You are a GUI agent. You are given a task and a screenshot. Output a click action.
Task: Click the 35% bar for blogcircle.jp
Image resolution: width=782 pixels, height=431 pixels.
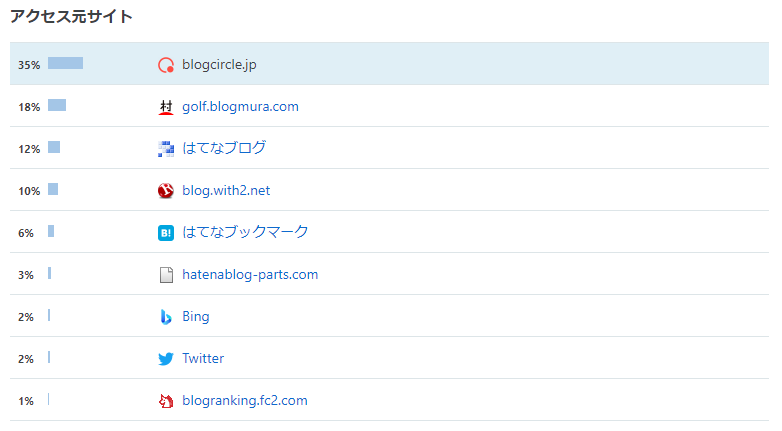(x=65, y=63)
